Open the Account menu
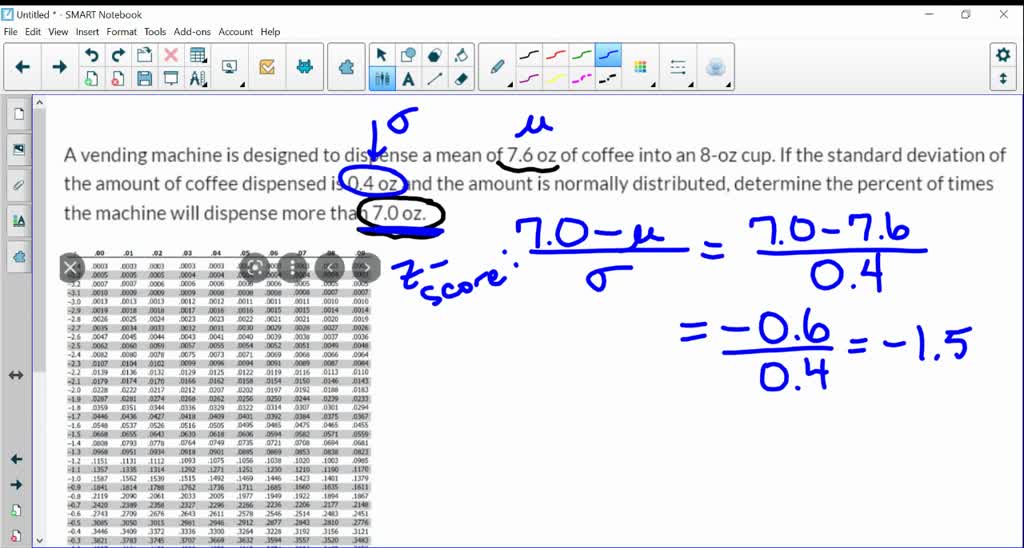The width and height of the screenshot is (1024, 548). (x=236, y=31)
